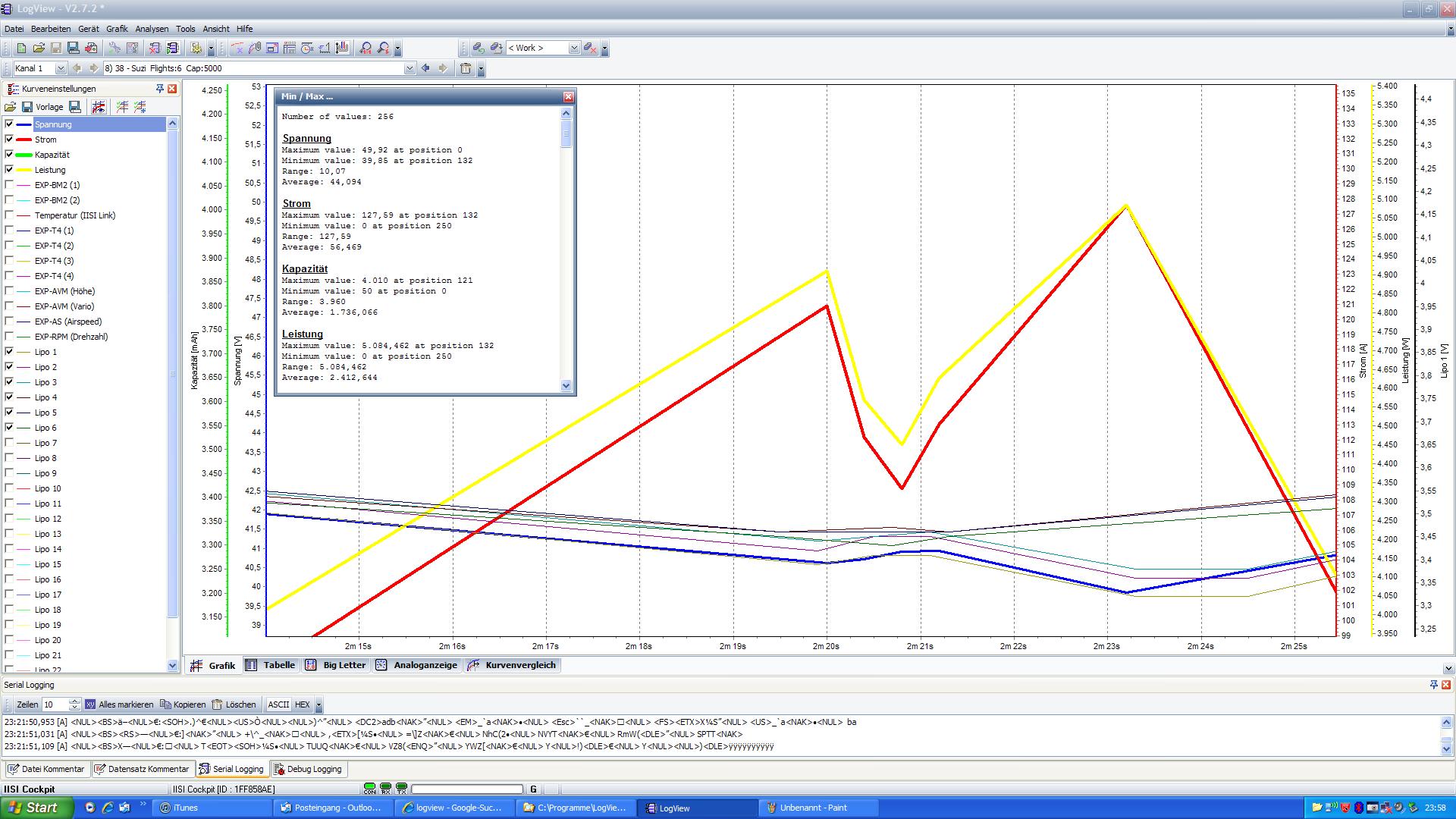Screen dimensions: 1456x819
Task: Click the blue Spannung color swatch line
Action: click(x=24, y=124)
